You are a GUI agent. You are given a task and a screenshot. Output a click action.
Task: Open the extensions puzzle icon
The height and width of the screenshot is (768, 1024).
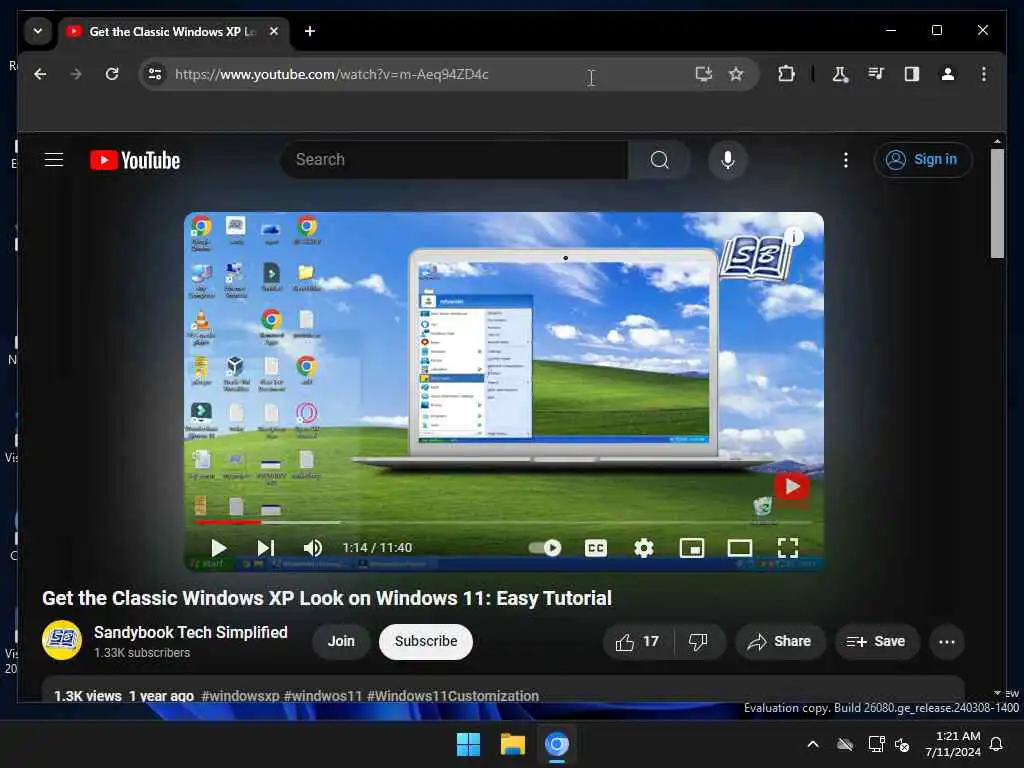[786, 74]
